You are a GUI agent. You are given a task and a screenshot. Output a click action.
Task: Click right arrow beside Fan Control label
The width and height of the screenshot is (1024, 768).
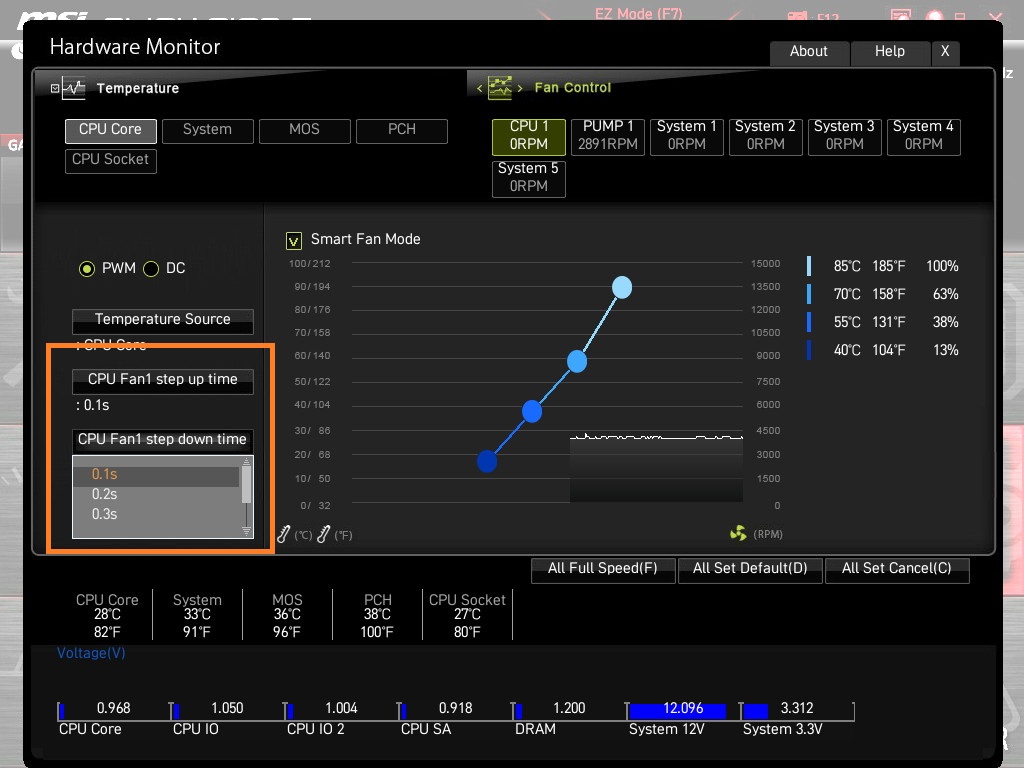(x=520, y=88)
